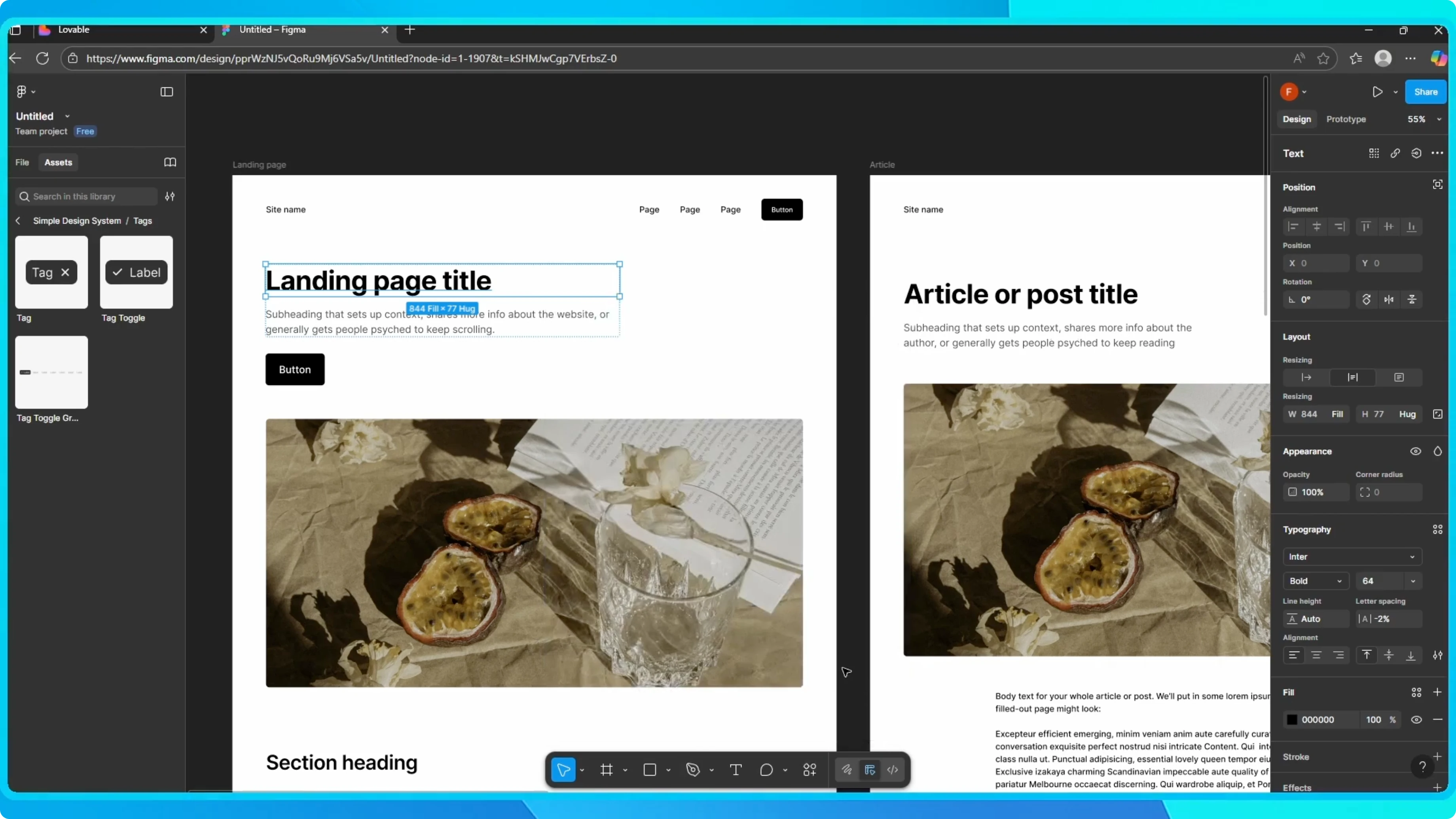
Task: Align bottom in Position panel
Action: click(1411, 227)
